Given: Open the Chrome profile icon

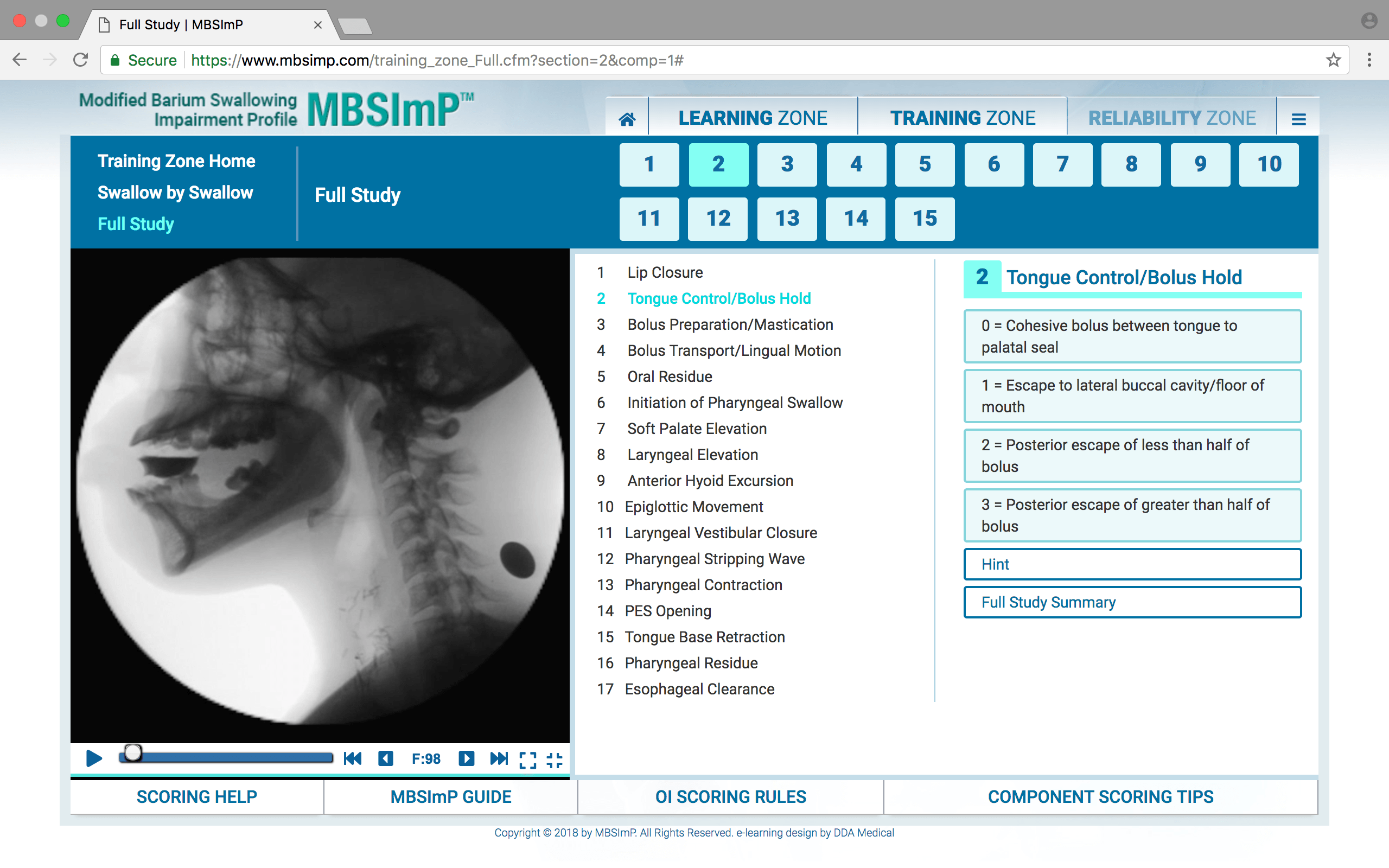Looking at the screenshot, I should [1369, 21].
